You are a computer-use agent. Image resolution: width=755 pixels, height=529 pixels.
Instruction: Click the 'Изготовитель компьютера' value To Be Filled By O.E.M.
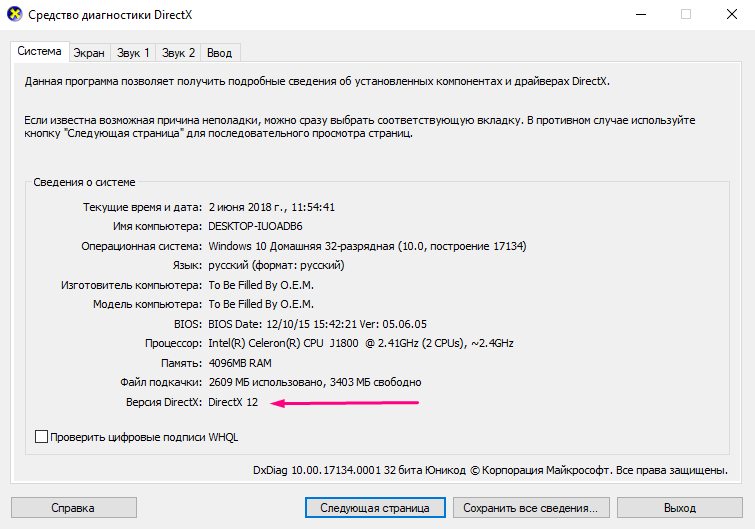(261, 285)
